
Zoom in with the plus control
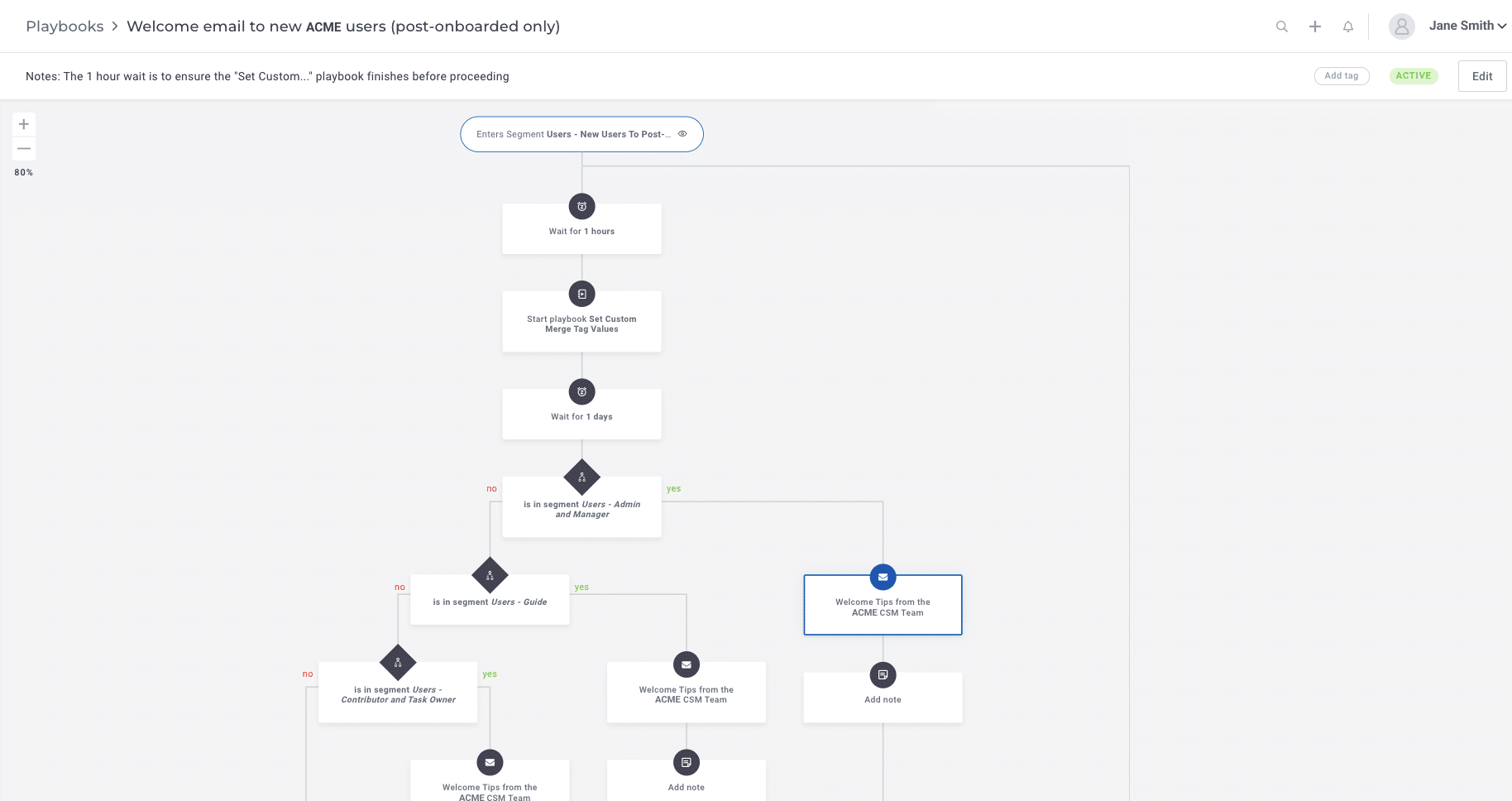[24, 124]
